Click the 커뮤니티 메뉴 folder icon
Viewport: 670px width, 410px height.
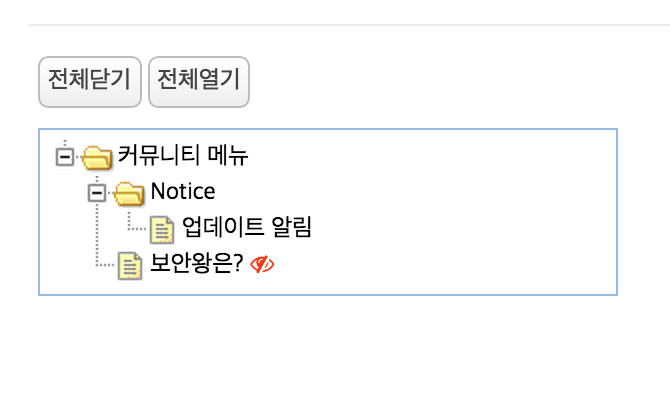point(97,157)
